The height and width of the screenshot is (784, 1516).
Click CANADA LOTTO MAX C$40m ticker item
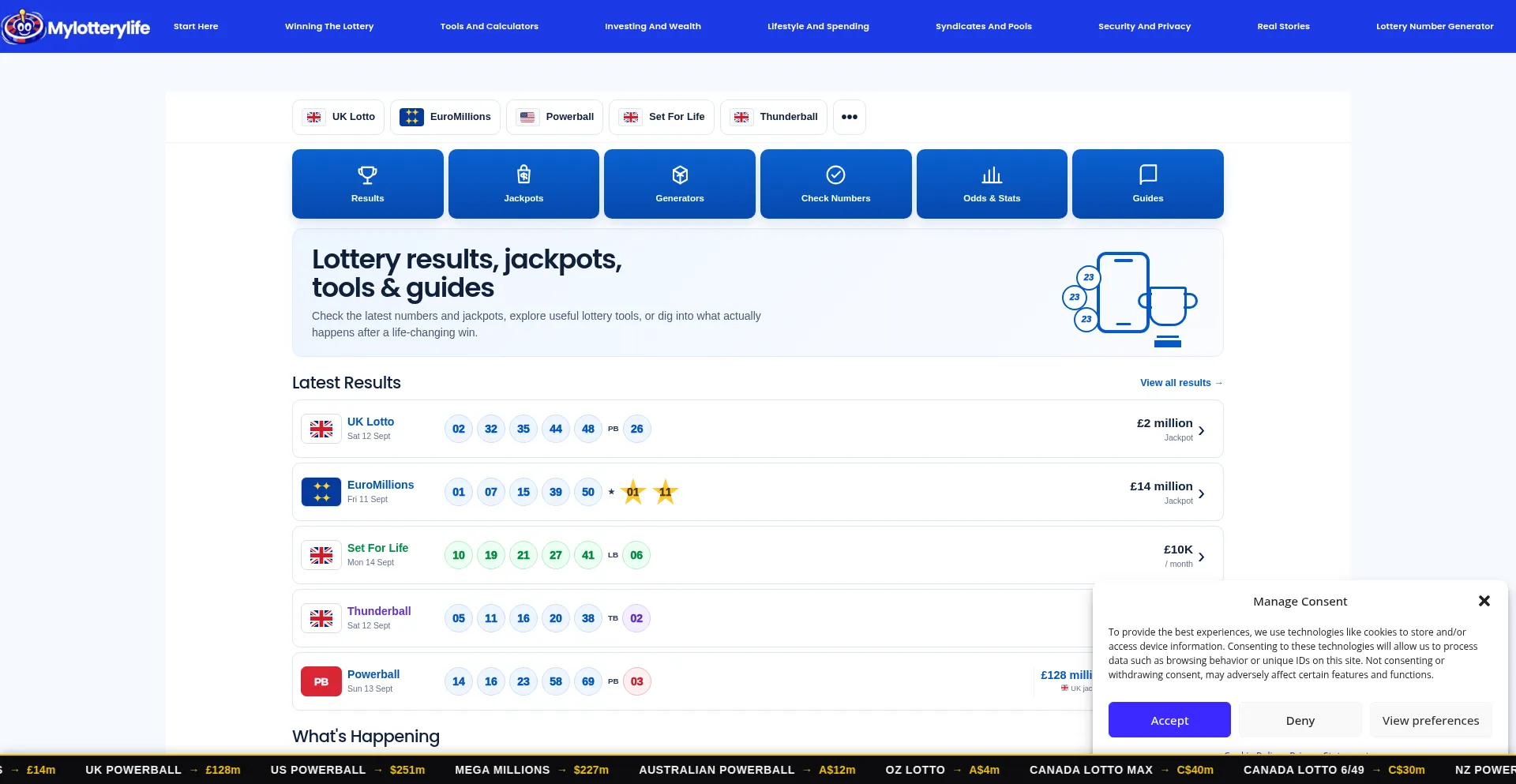click(x=1121, y=770)
